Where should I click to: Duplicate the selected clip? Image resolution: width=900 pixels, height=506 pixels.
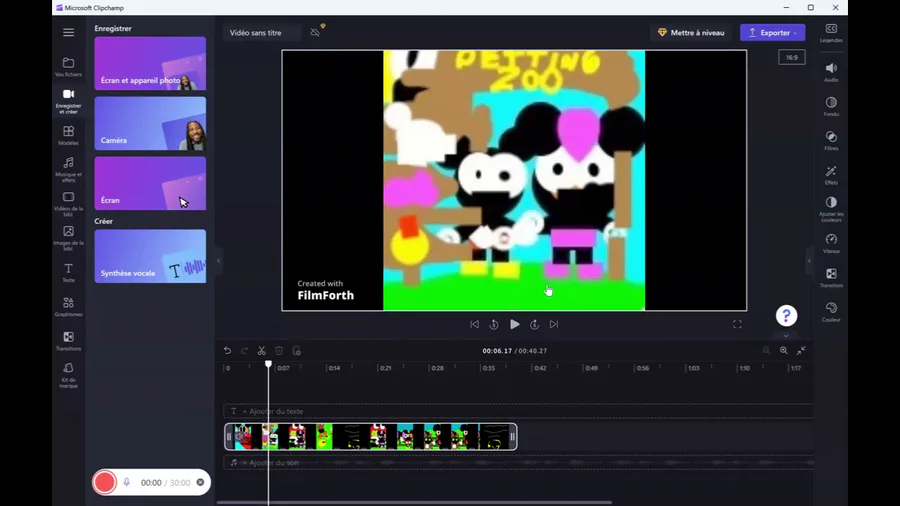(x=296, y=351)
